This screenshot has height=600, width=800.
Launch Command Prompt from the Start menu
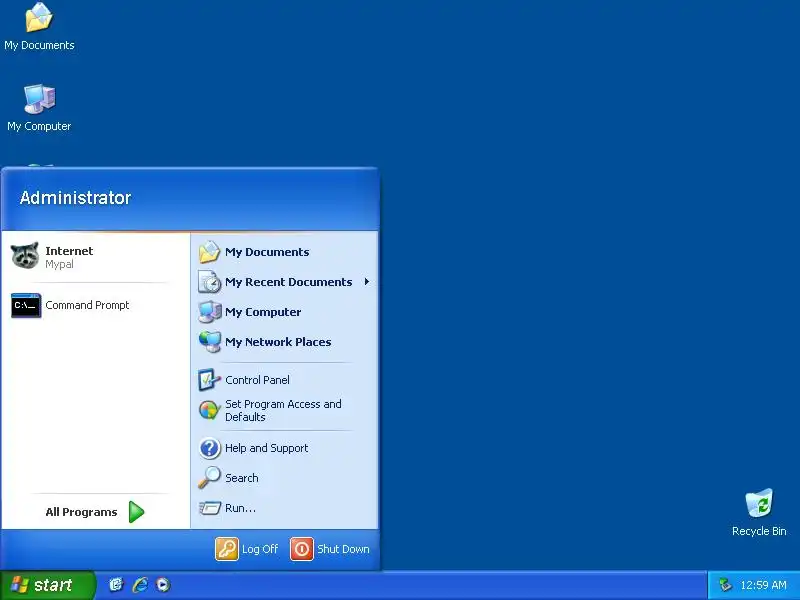pyautogui.click(x=95, y=305)
